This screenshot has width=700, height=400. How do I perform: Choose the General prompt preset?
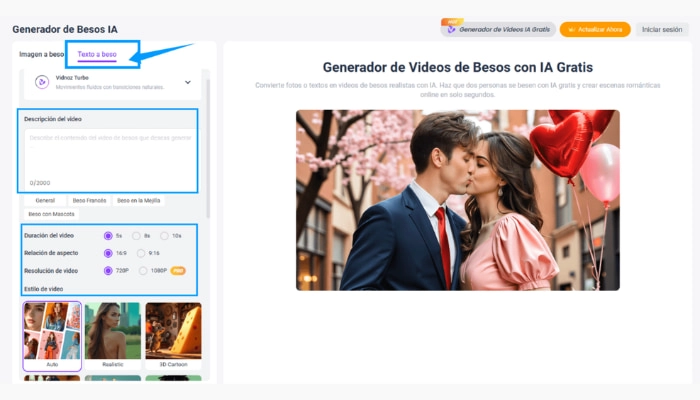[x=45, y=200]
